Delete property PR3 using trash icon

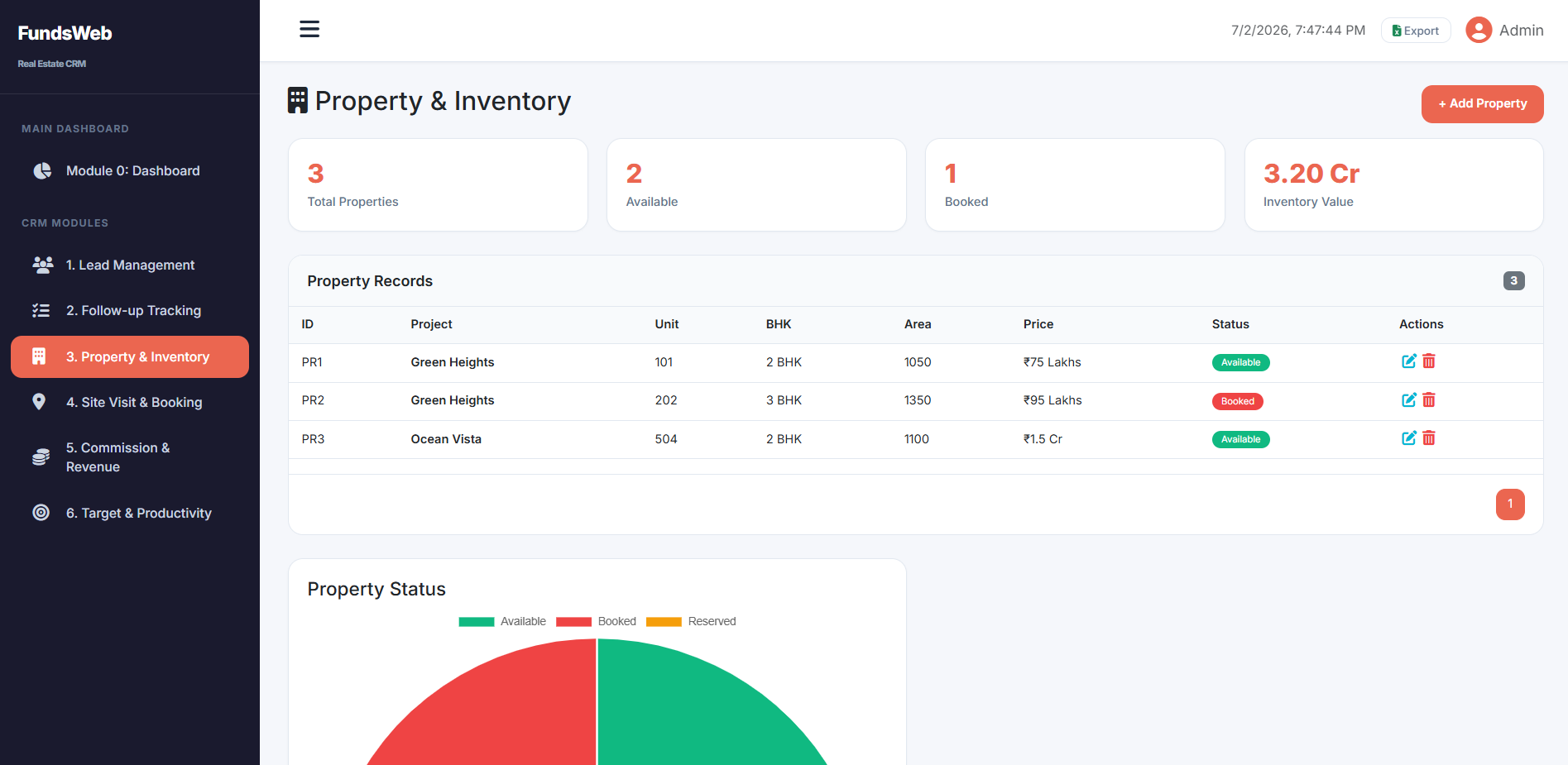[1429, 438]
